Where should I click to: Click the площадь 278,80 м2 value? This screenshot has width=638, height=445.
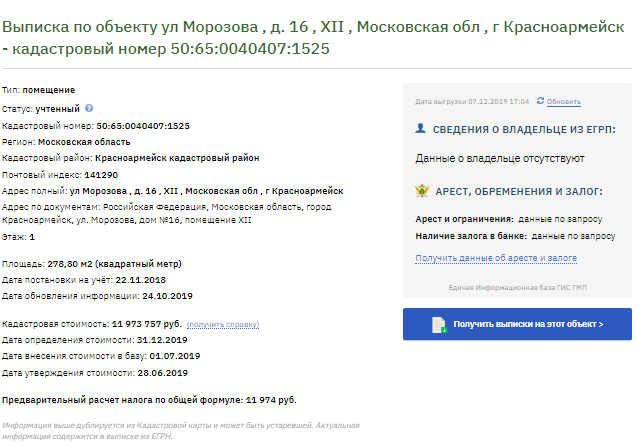click(114, 264)
